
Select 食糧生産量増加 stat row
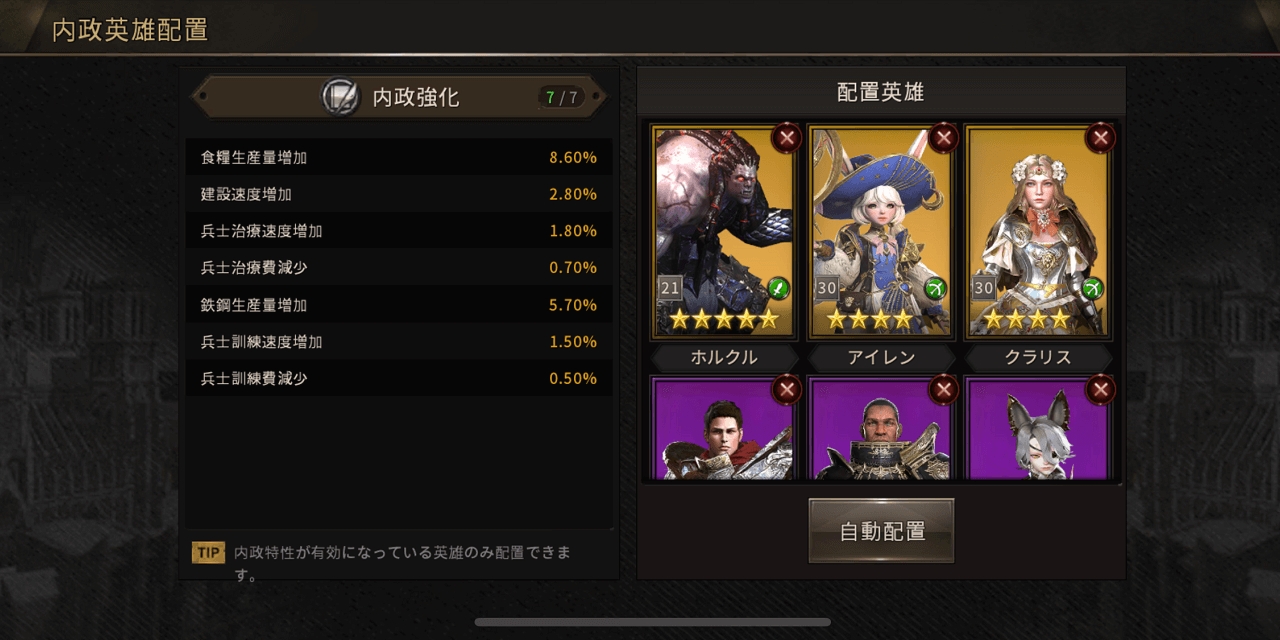(399, 157)
